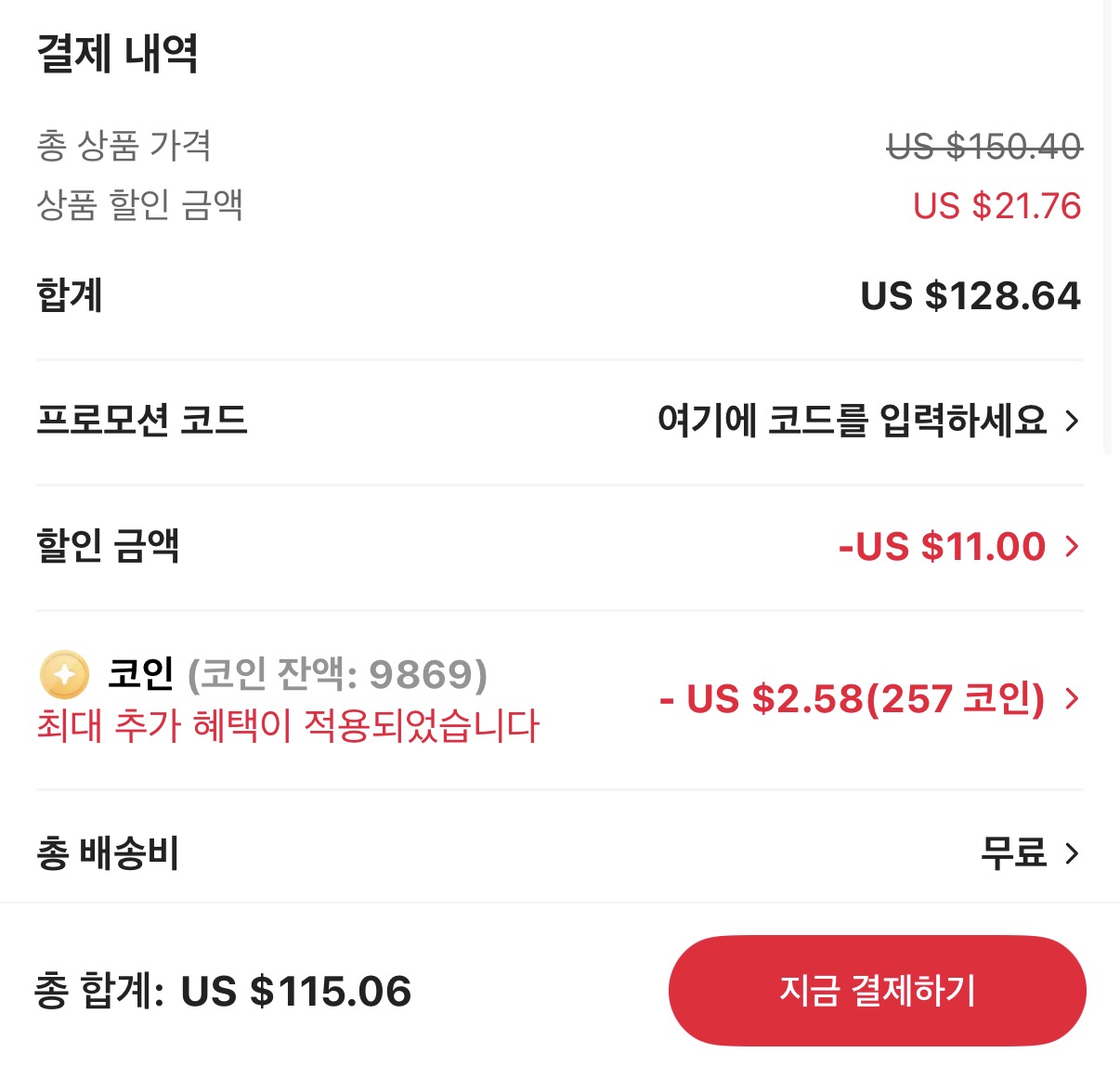Tap the - US $2.58(257 코인) value
Image resolution: width=1120 pixels, height=1066 pixels.
coord(852,698)
